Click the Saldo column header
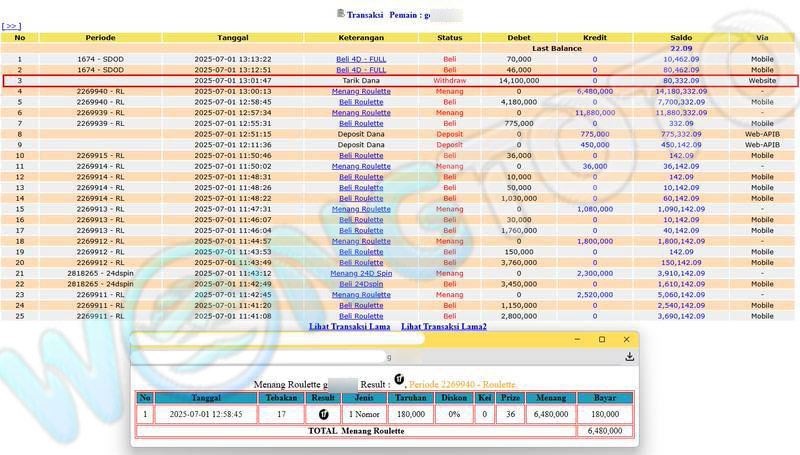 pos(681,37)
